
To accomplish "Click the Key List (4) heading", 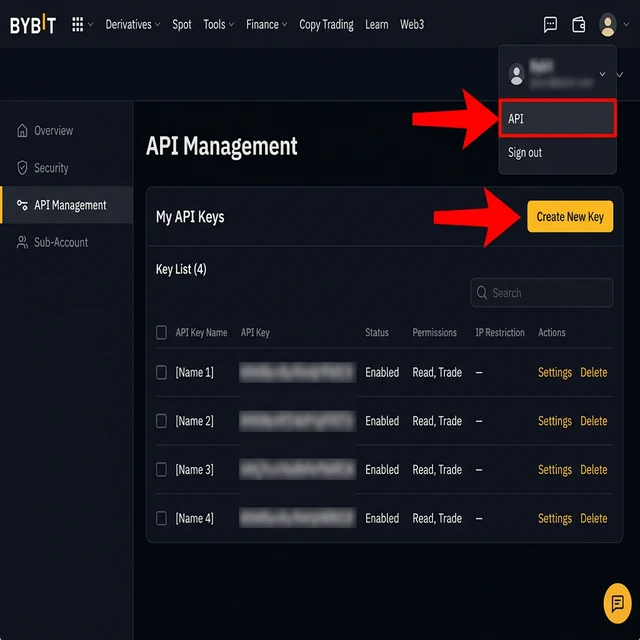I will coord(181,269).
